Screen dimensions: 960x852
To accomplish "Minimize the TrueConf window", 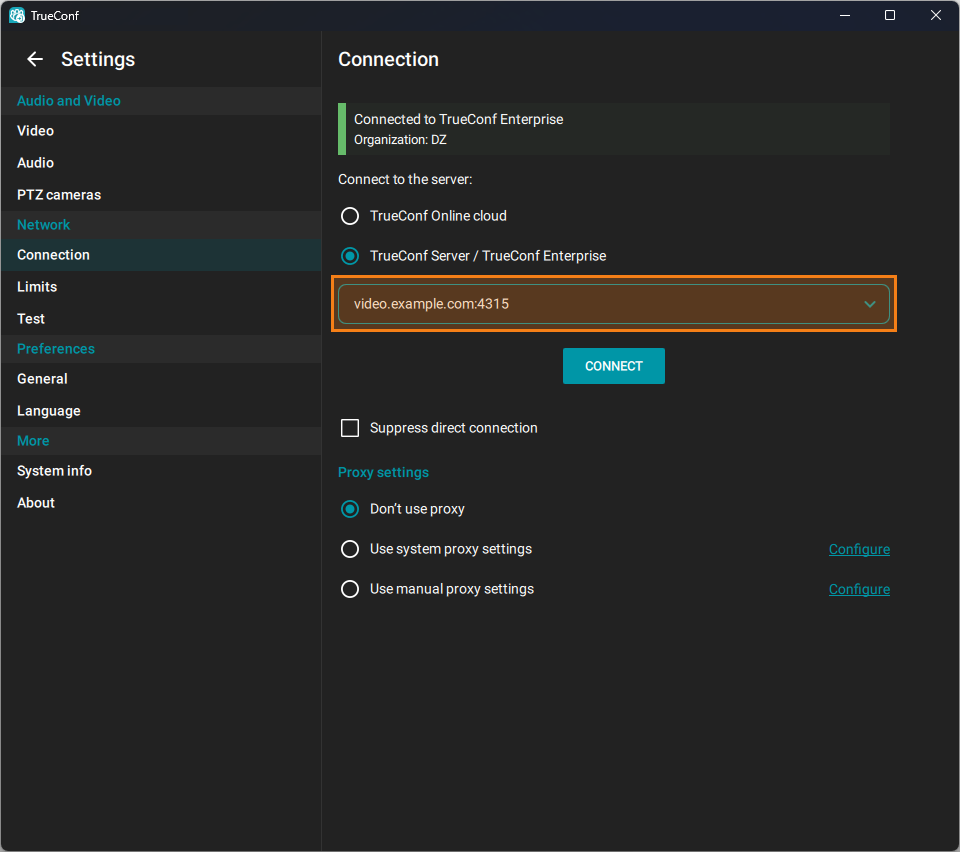I will click(845, 15).
